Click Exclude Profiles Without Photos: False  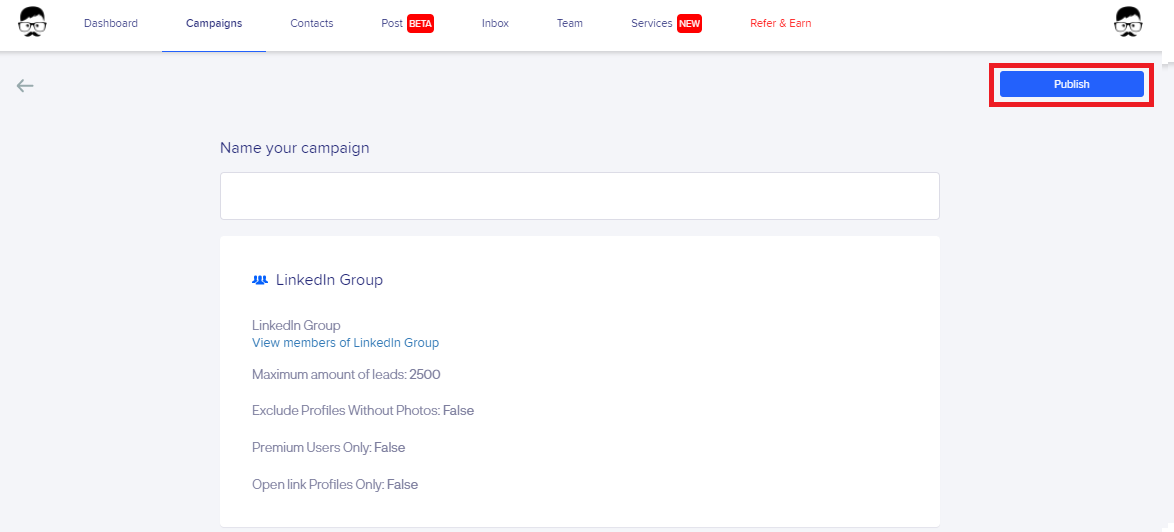click(x=363, y=411)
